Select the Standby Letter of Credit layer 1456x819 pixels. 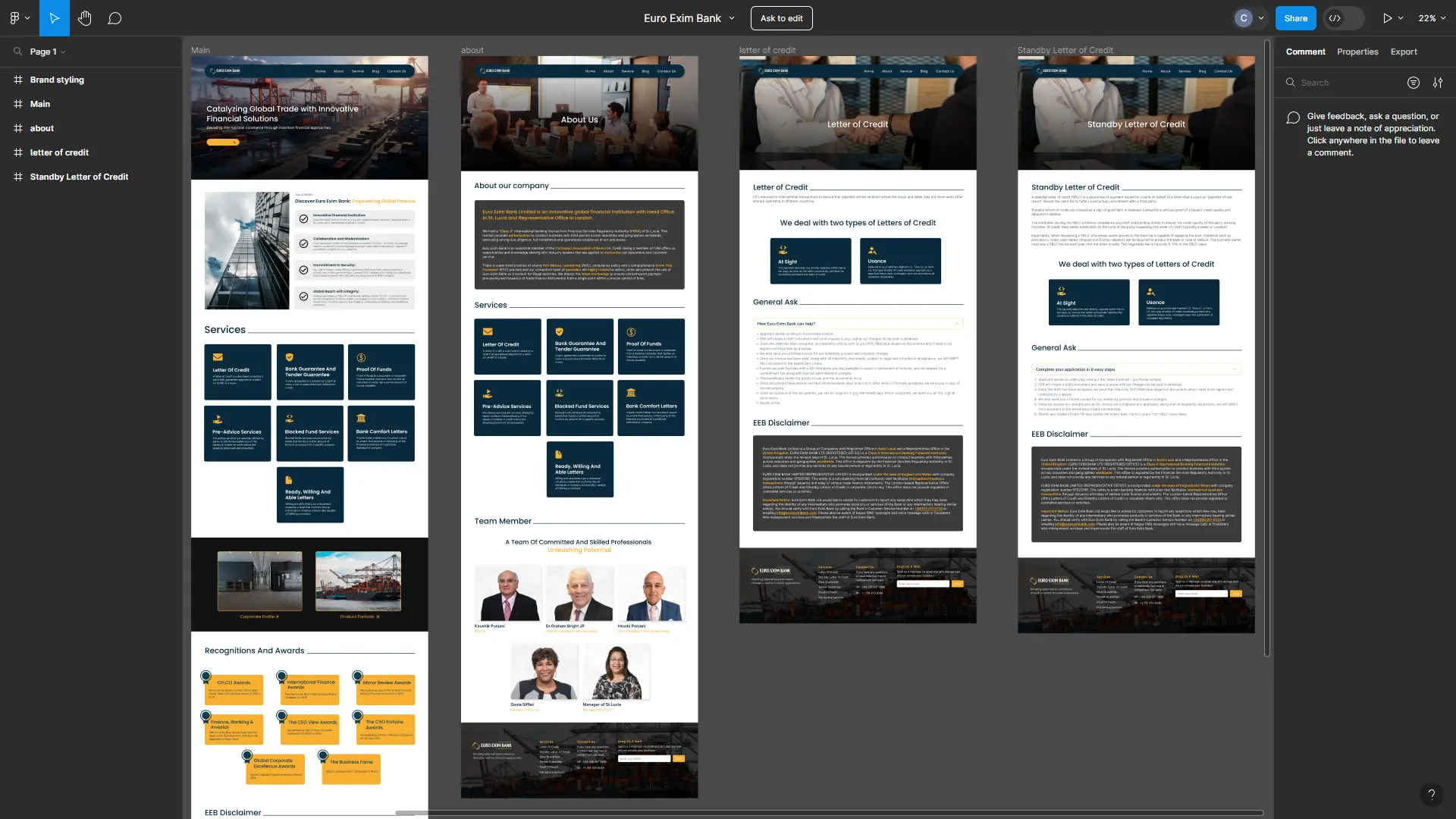[79, 177]
